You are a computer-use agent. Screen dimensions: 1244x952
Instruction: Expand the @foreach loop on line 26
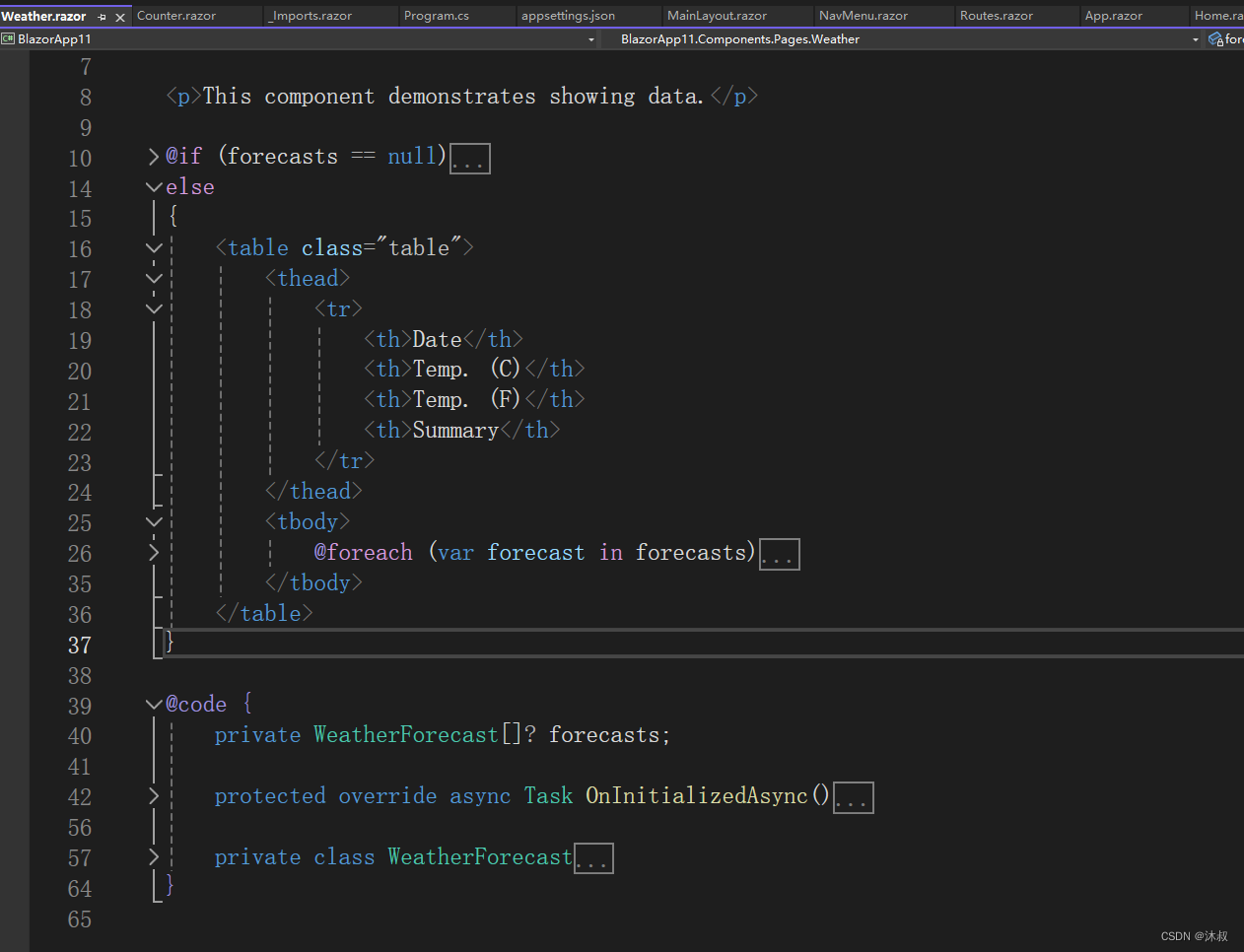tap(154, 552)
